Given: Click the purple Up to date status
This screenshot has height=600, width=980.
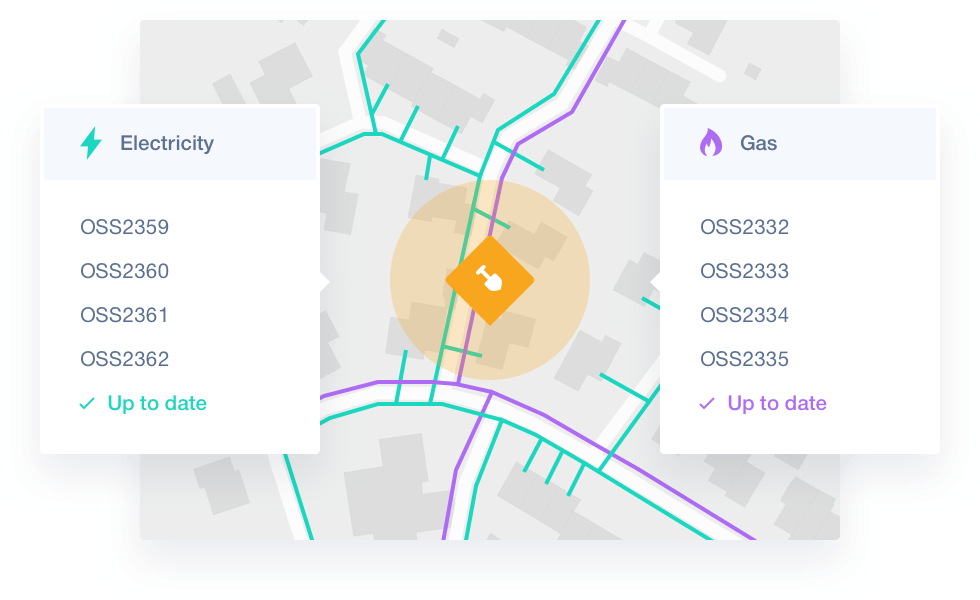Looking at the screenshot, I should pyautogui.click(x=777, y=404).
